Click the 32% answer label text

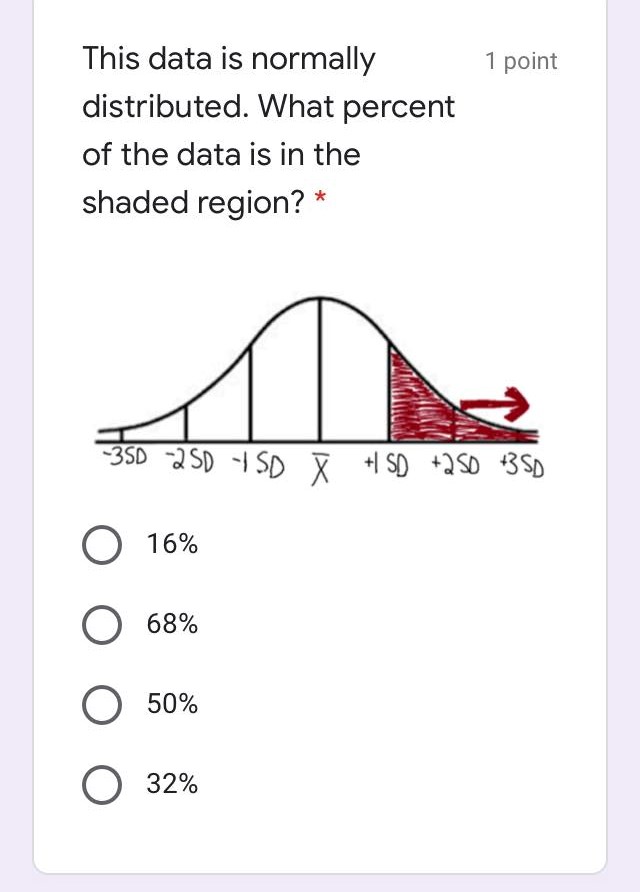pos(173,784)
